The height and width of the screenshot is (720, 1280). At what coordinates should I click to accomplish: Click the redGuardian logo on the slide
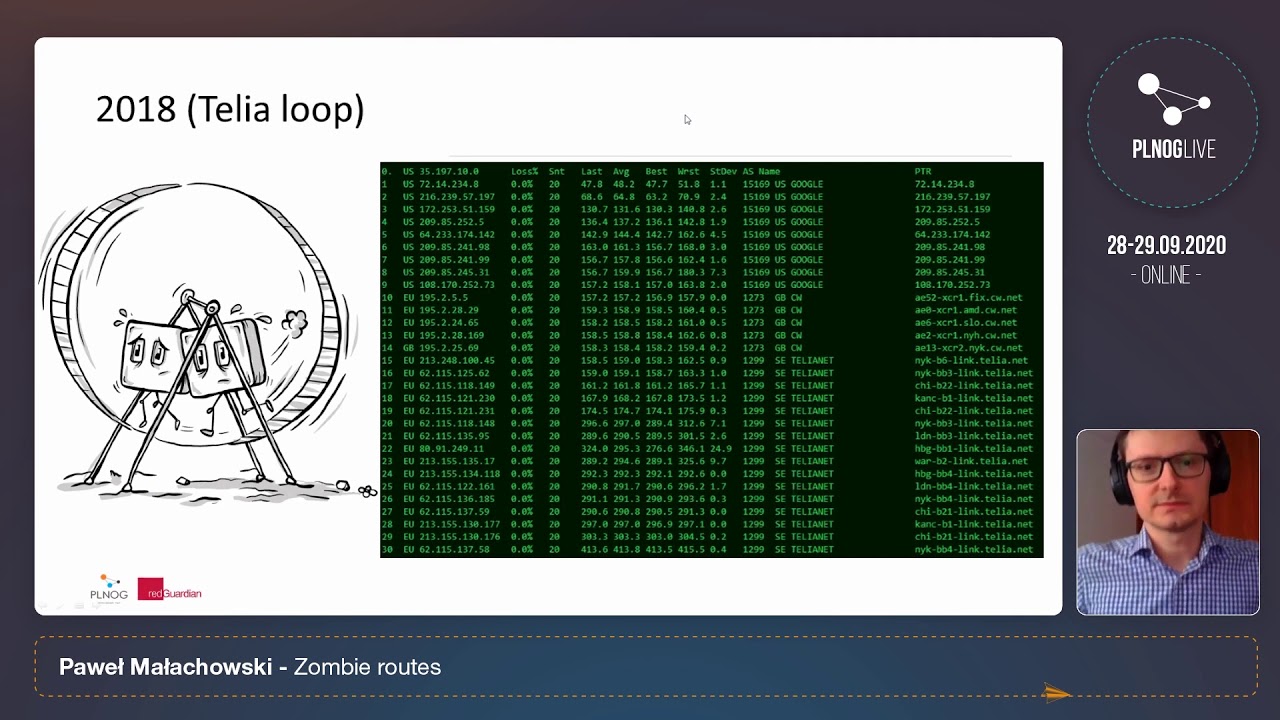click(169, 590)
